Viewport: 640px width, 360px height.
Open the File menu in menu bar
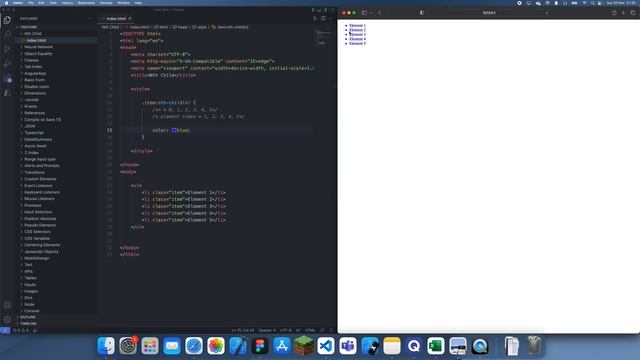(31, 3)
